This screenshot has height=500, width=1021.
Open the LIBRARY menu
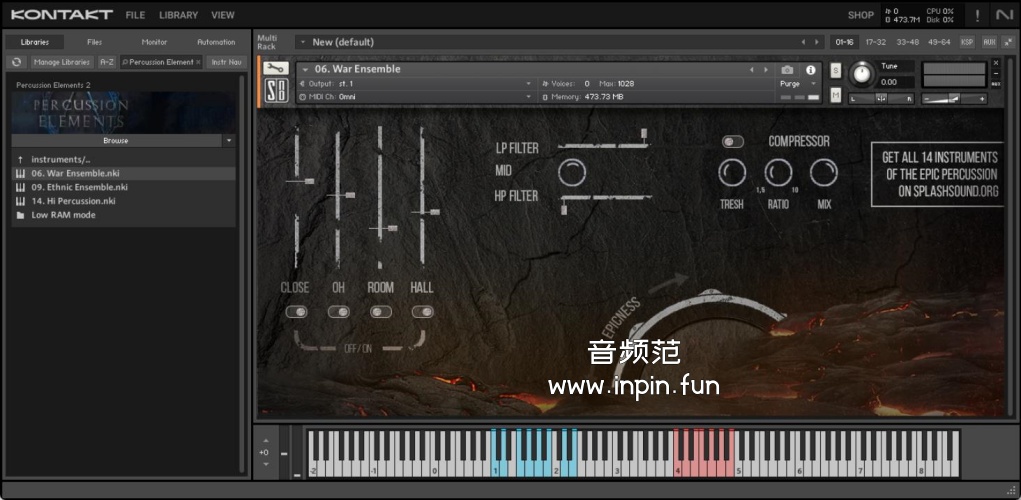178,15
